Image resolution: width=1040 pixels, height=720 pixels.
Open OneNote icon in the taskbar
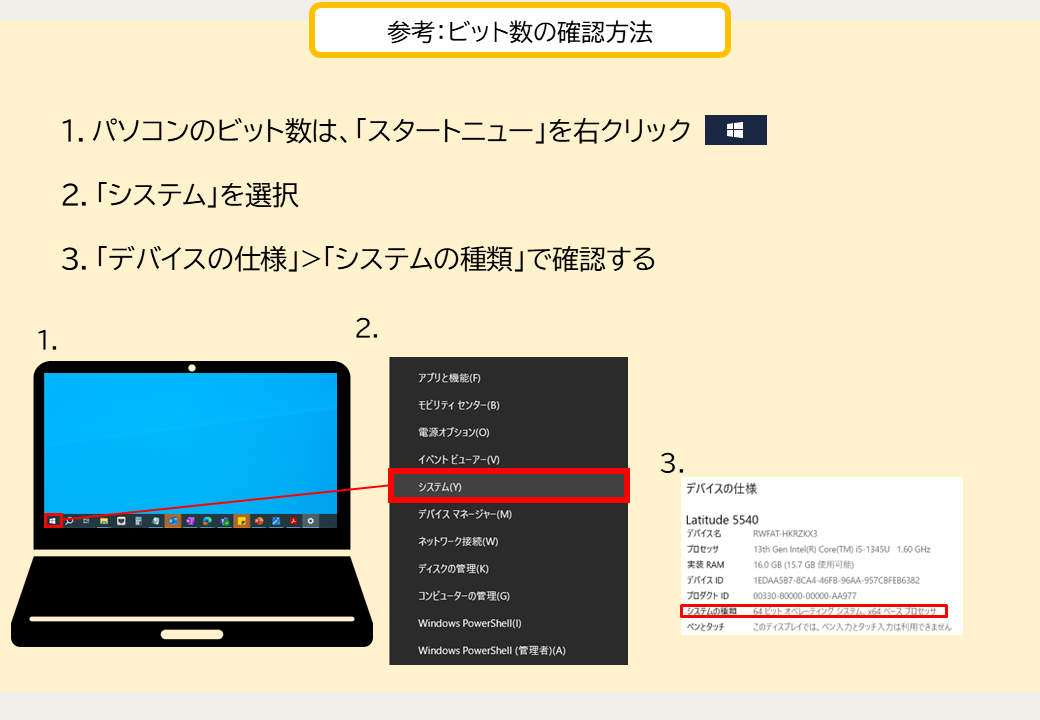(x=190, y=521)
